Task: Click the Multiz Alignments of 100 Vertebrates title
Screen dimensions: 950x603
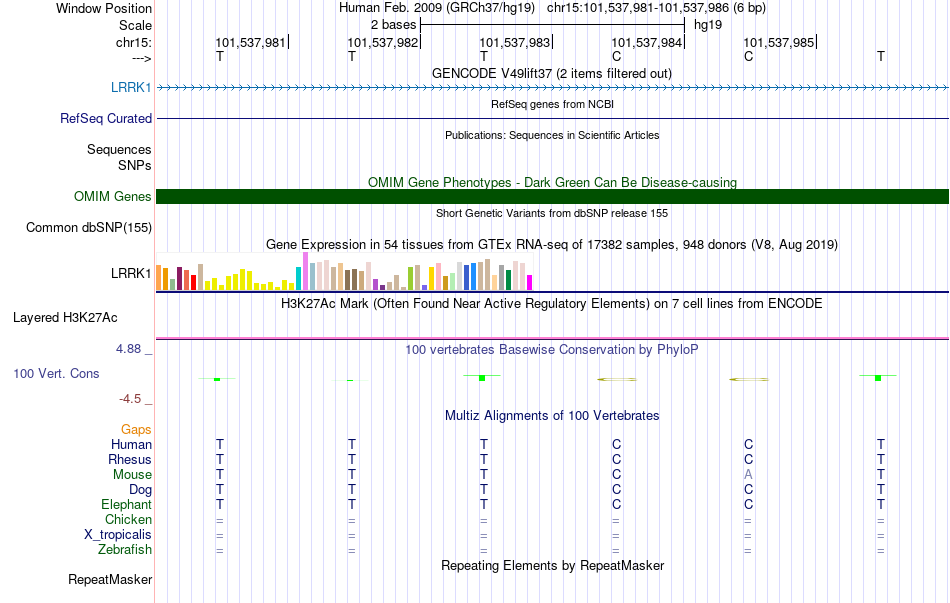Action: [552, 416]
